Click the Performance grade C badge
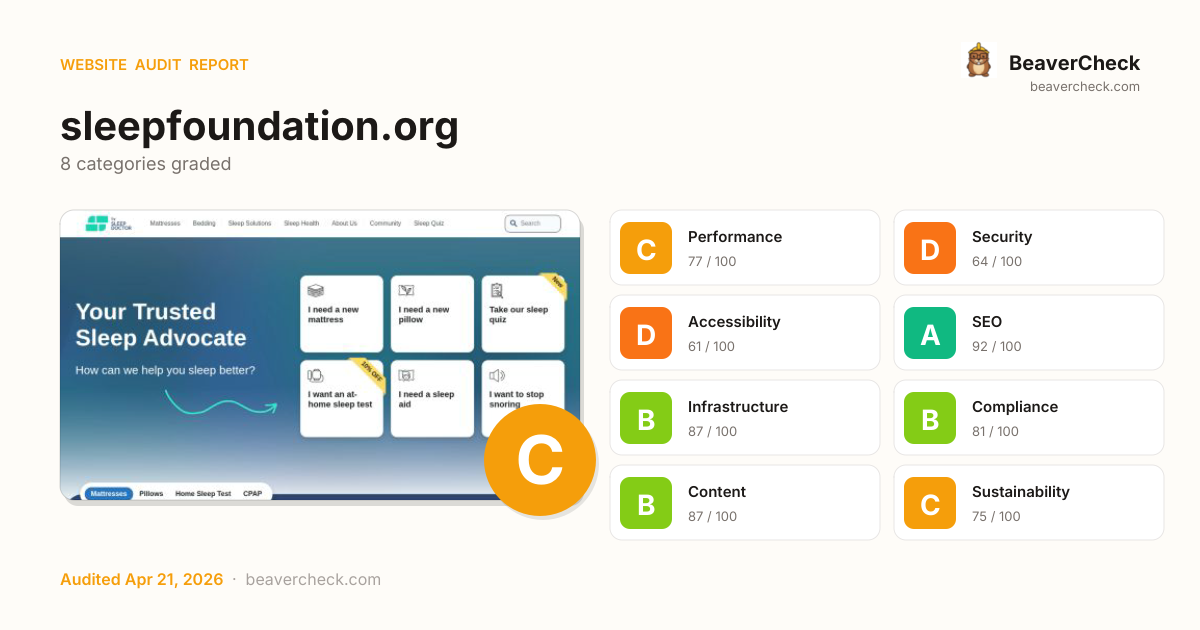Image resolution: width=1200 pixels, height=630 pixels. tap(646, 248)
